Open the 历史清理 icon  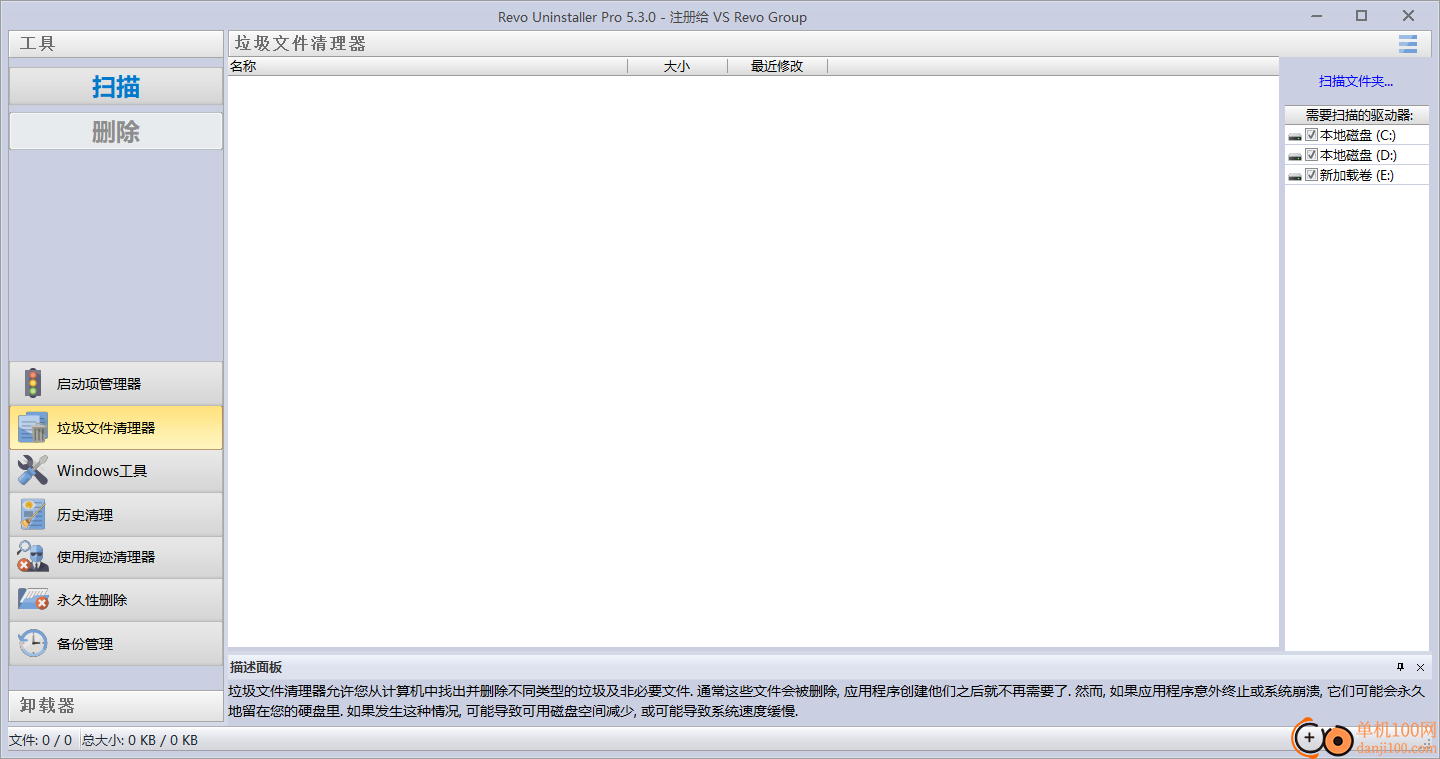tap(33, 514)
